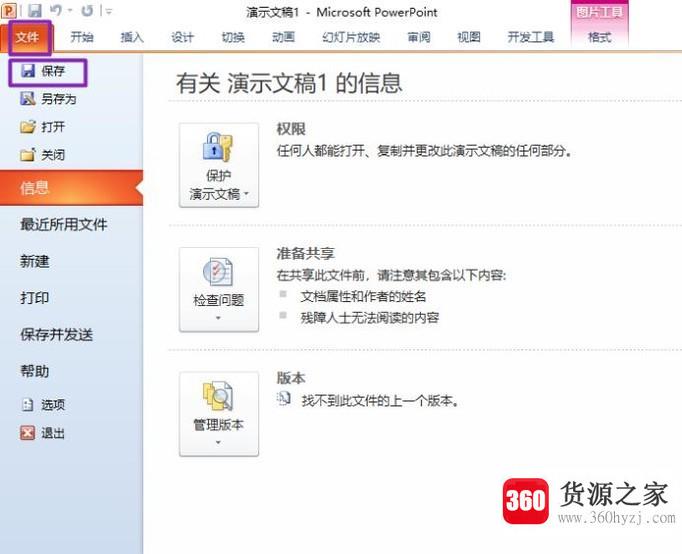Select the 信息 section
The image size is (682, 554).
[71, 188]
